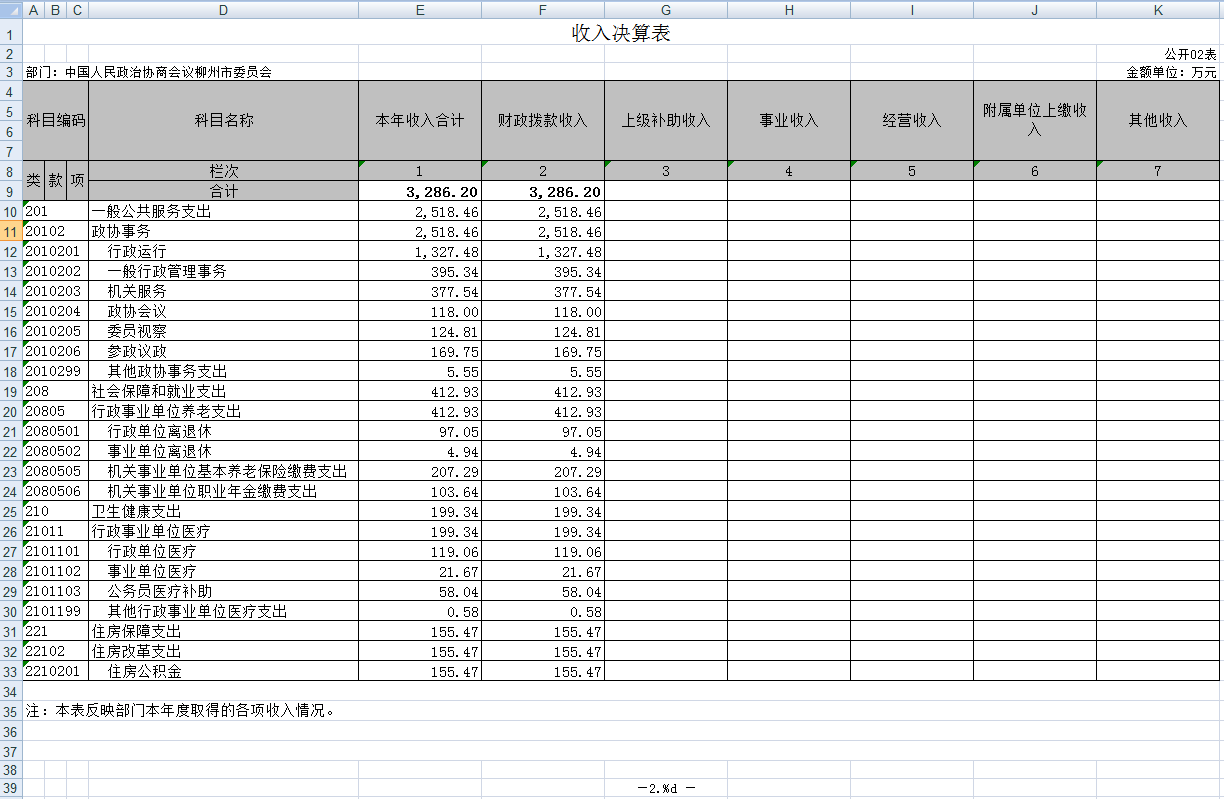
Task: Click the 1,327.48 value in column E
Action: [420, 251]
